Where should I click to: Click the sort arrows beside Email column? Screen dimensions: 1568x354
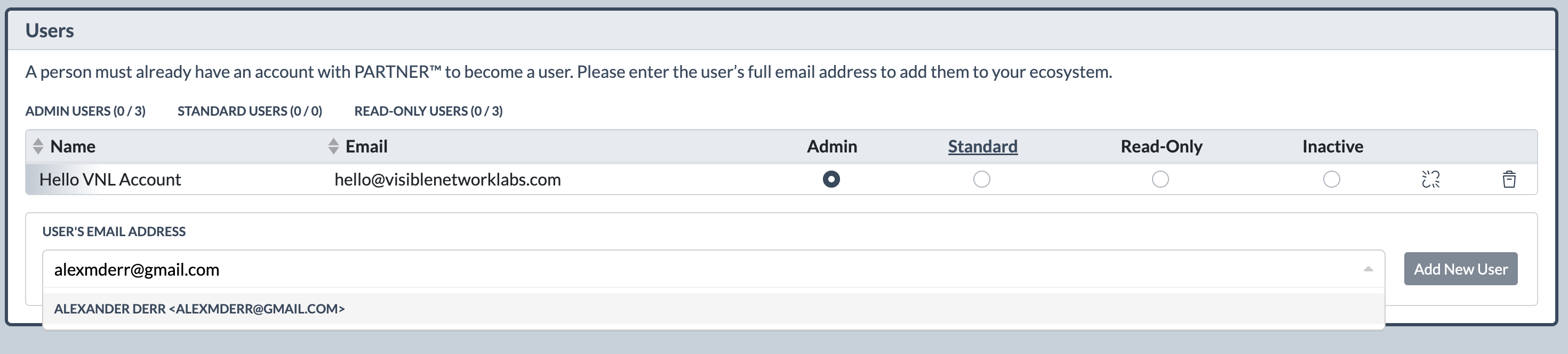pos(333,146)
